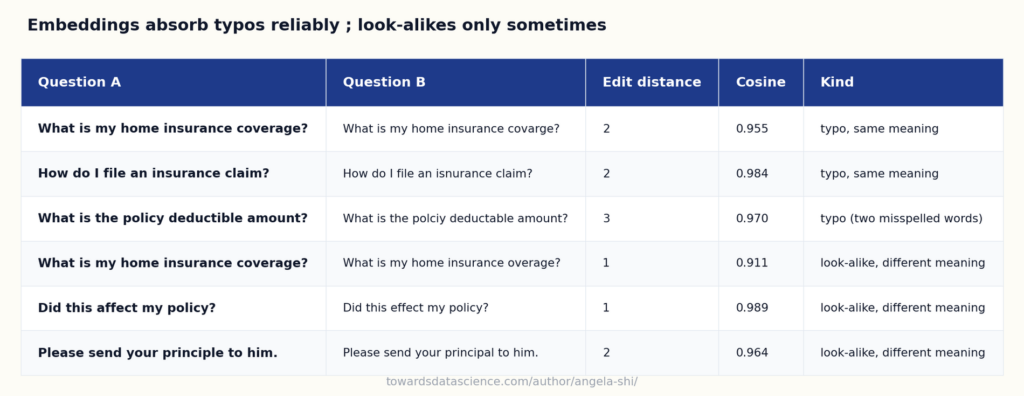Select 'Did this effect my policy?' cell
Viewport: 1024px width, 396px height.
(x=456, y=308)
